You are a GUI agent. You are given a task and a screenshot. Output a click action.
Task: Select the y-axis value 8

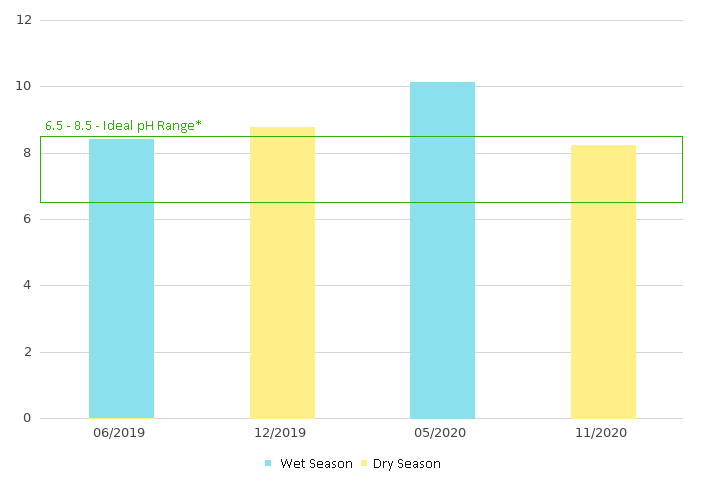27,153
